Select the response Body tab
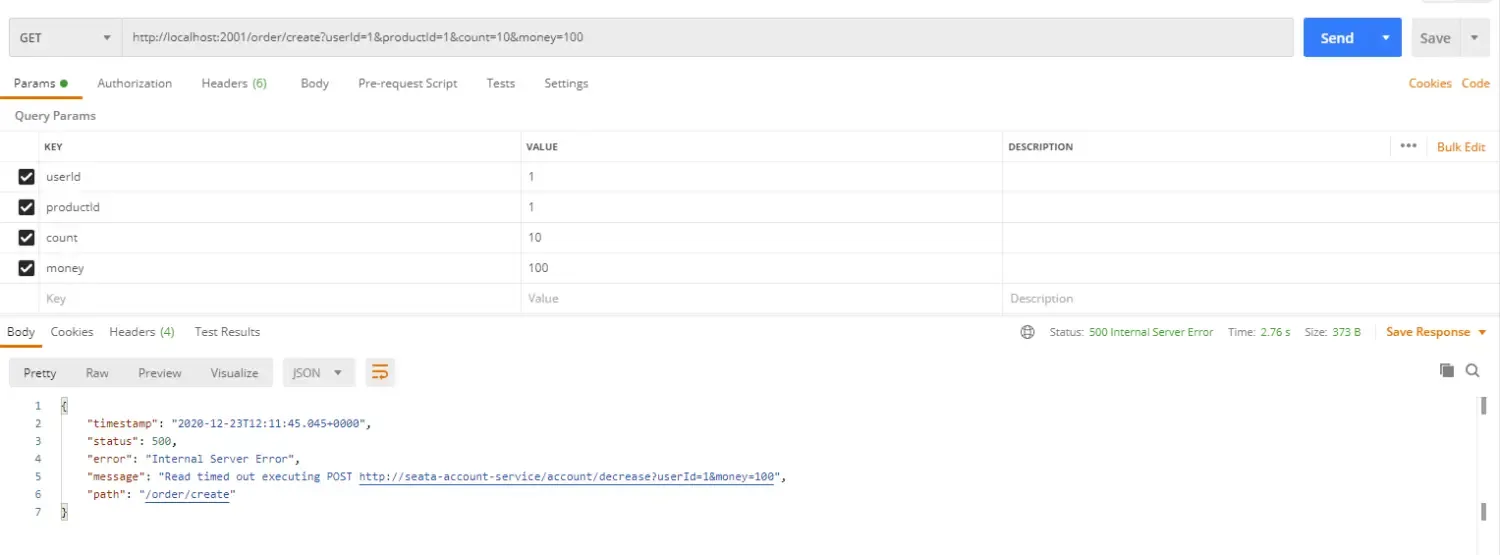 (21, 332)
